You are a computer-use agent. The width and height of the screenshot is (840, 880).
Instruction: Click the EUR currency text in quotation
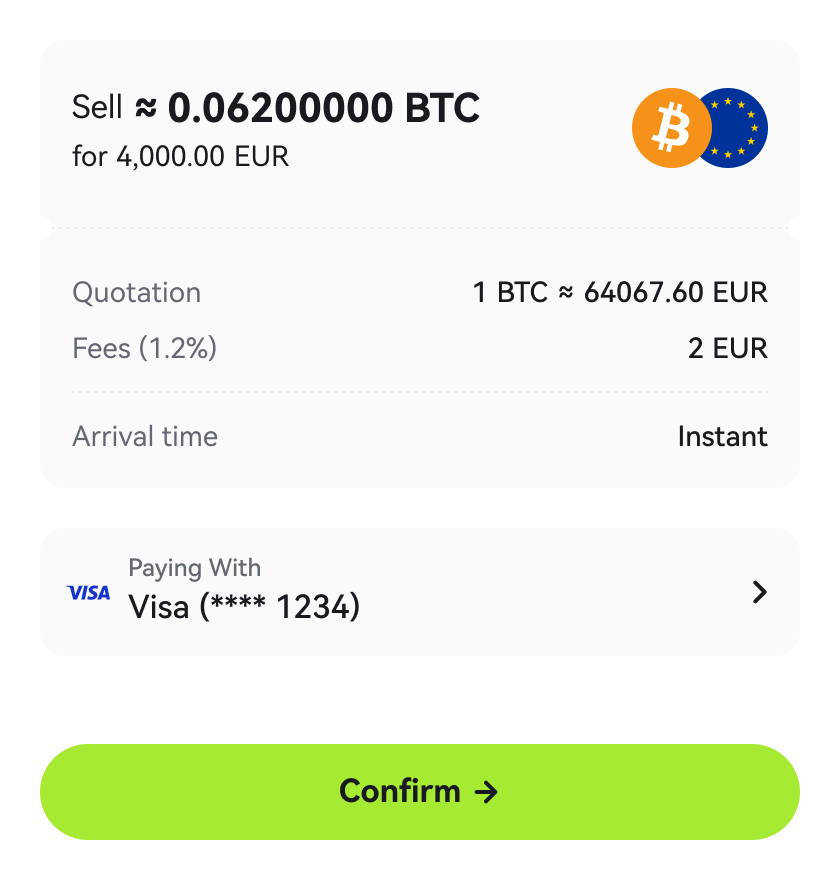tap(740, 292)
